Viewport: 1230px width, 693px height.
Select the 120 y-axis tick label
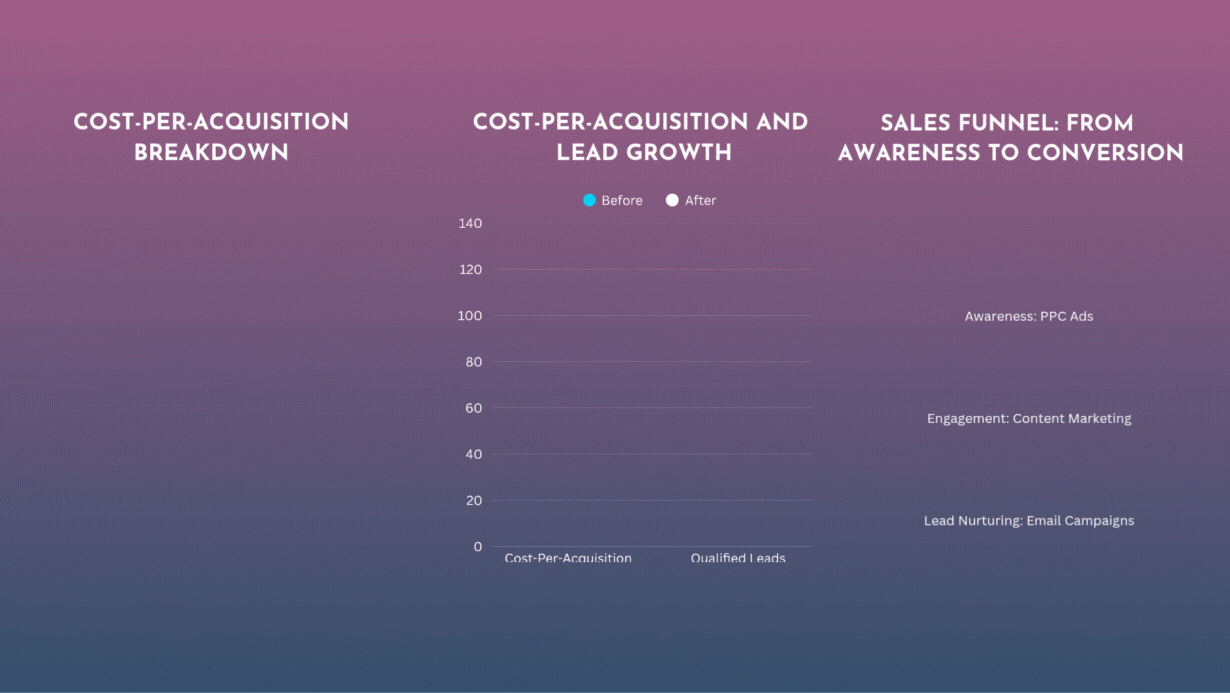pyautogui.click(x=474, y=270)
